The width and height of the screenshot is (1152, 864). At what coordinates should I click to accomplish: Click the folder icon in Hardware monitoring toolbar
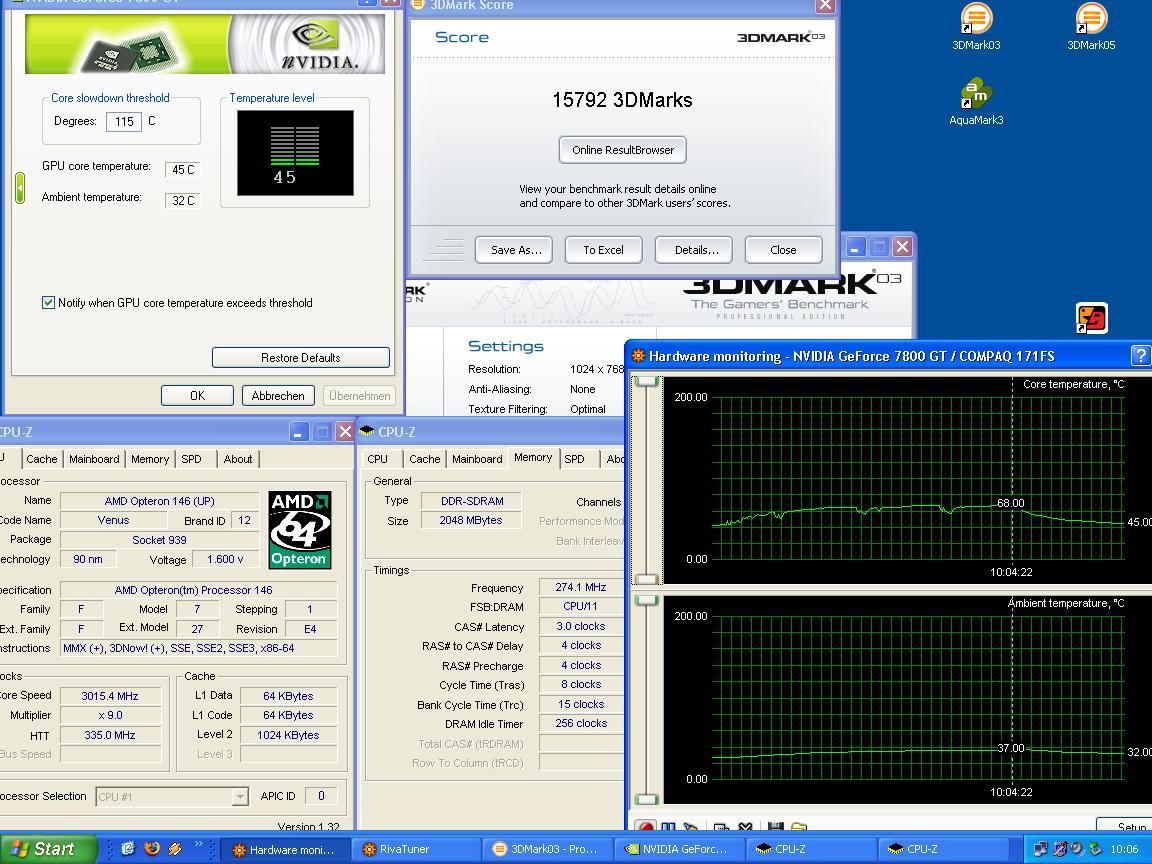[799, 827]
